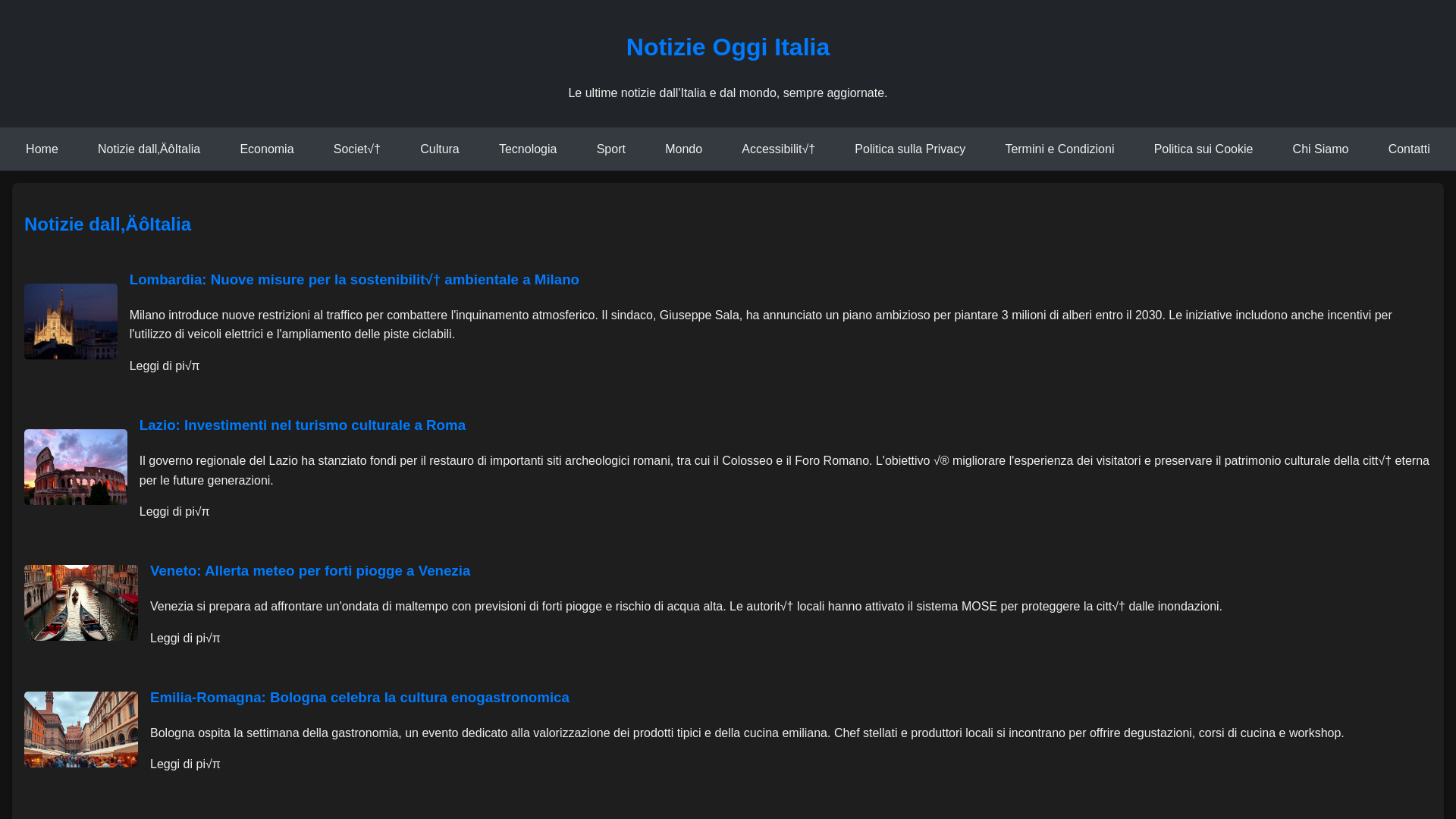Click the tagline 'Le ultime notizie dall'Italia'
Viewport: 1456px width, 819px height.
coord(728,93)
